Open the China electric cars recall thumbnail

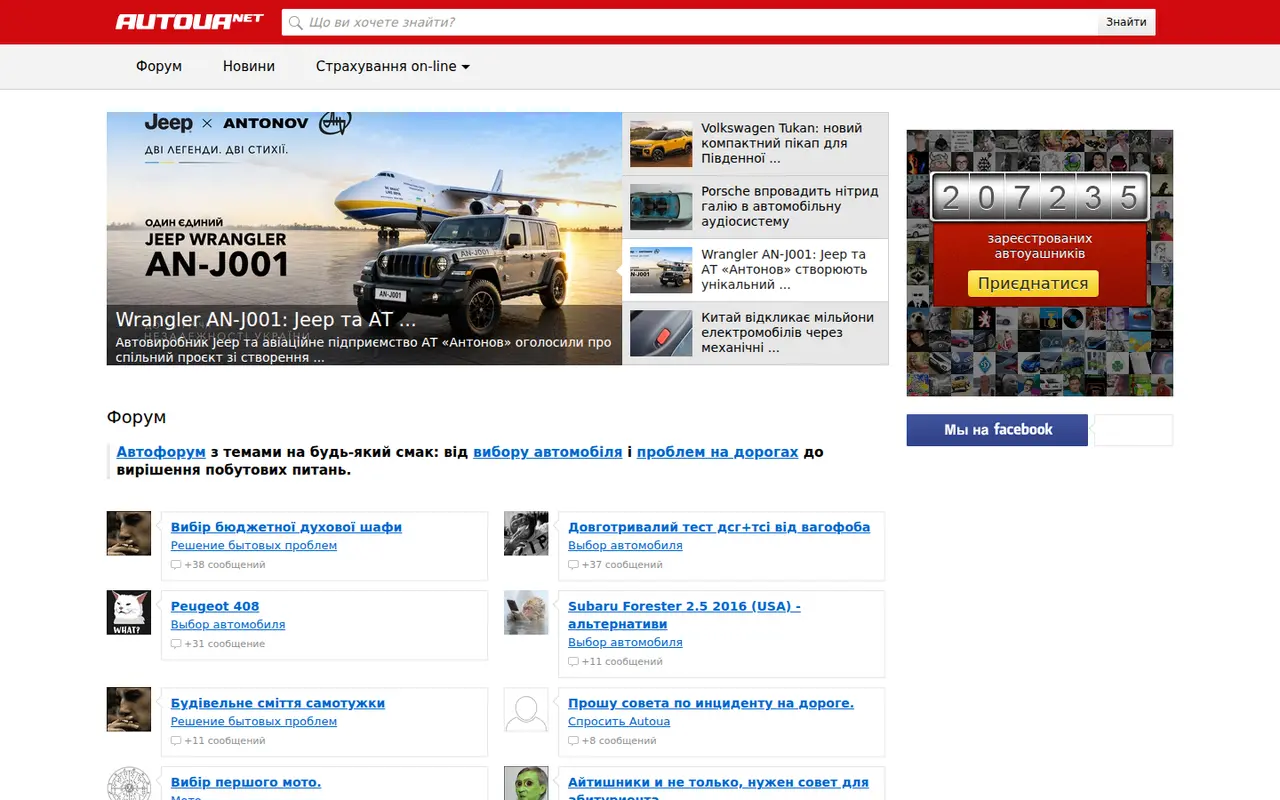pos(661,333)
